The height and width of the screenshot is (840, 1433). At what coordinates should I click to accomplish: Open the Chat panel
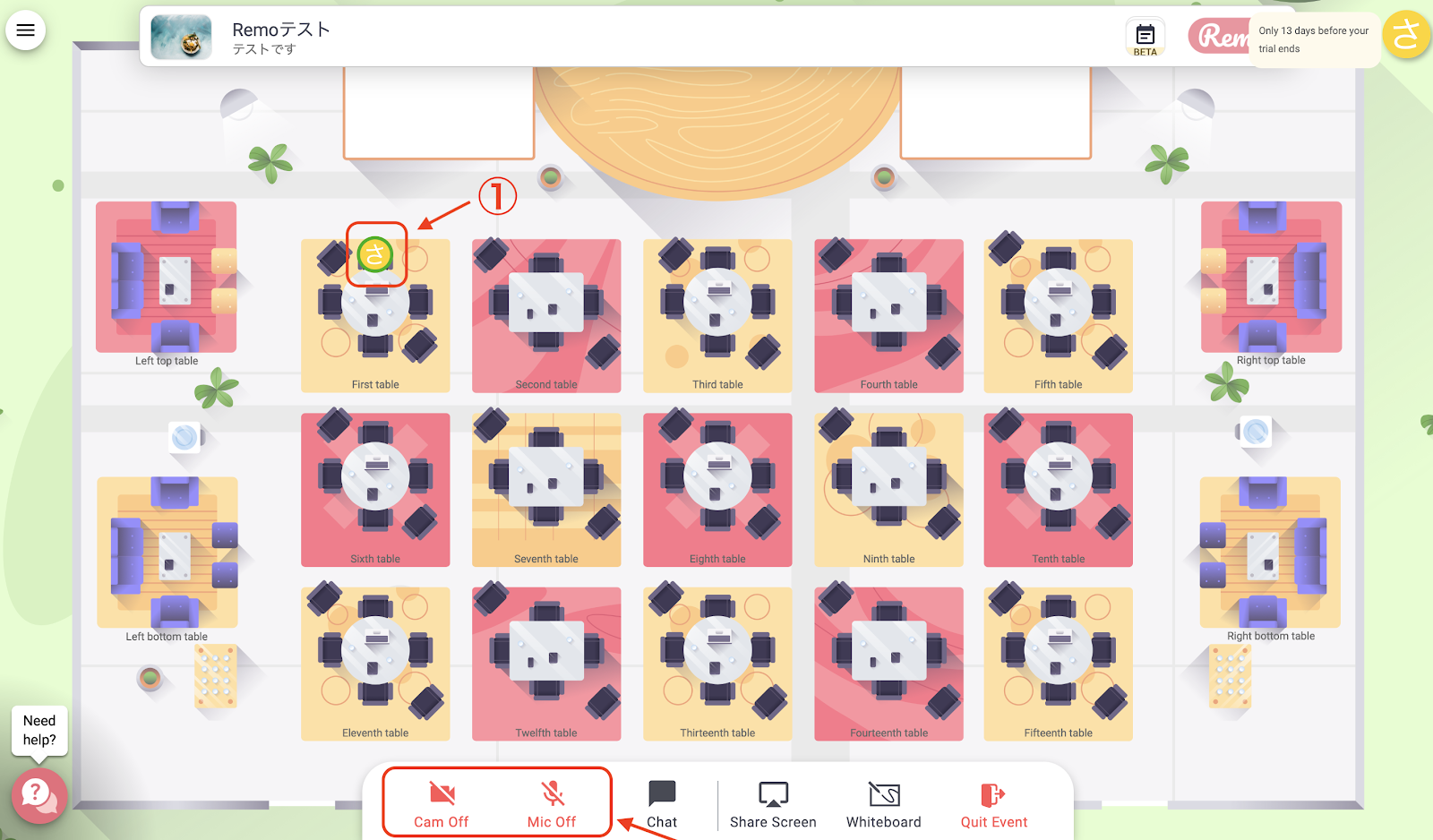pos(662,804)
